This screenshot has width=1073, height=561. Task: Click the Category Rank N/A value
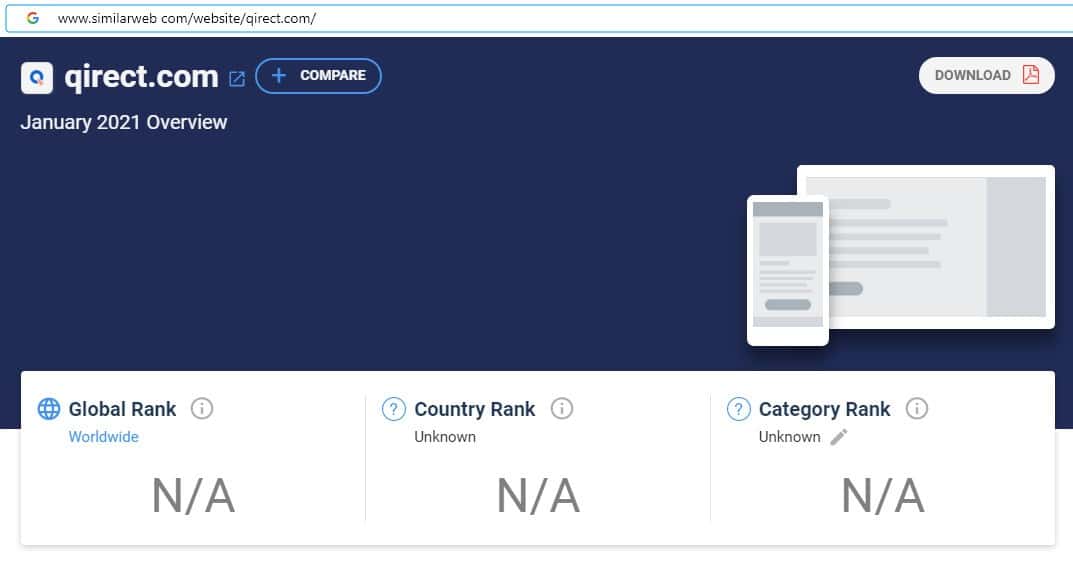[883, 495]
